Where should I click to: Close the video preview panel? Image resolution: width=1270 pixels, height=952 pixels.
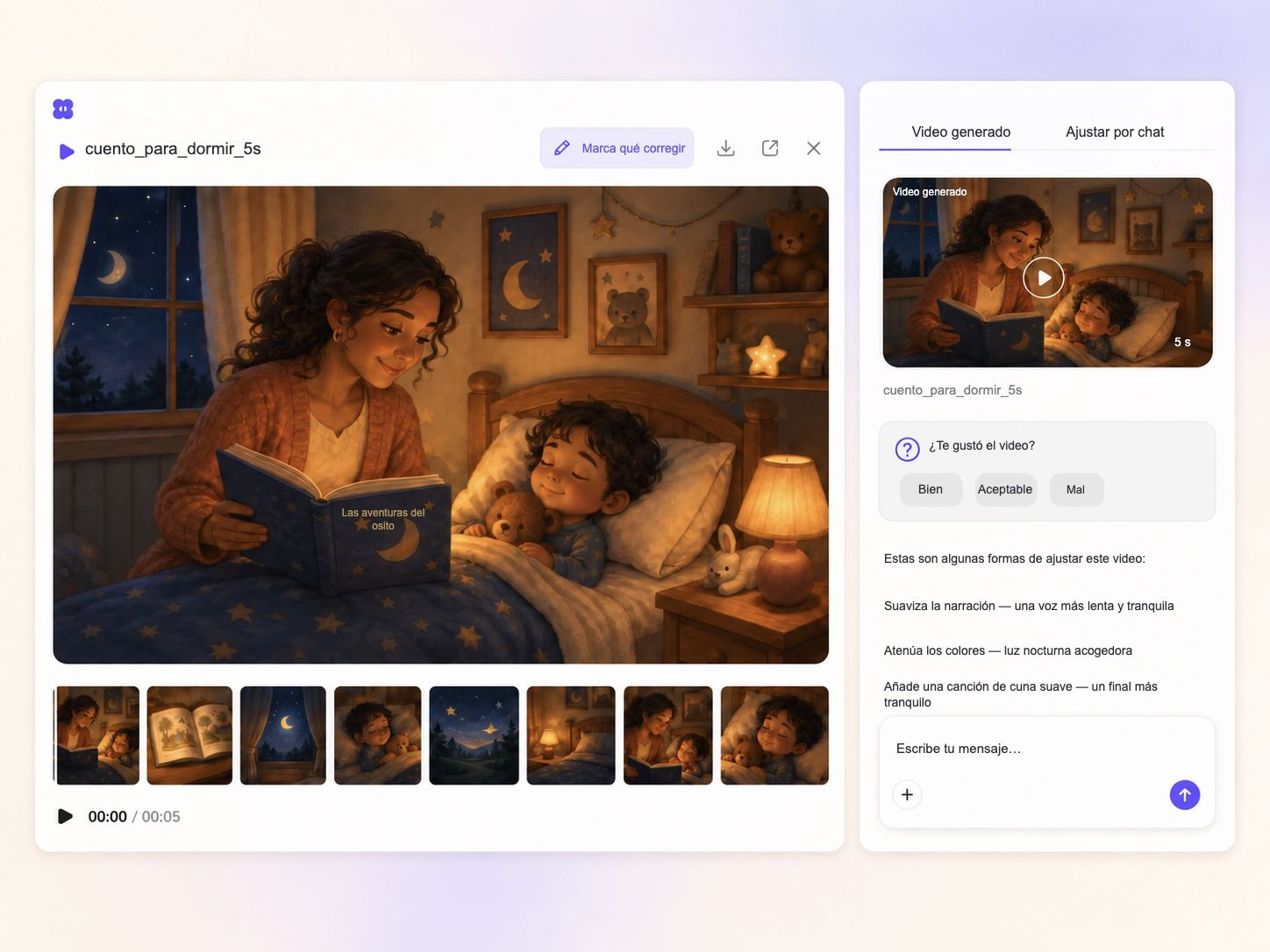point(814,148)
